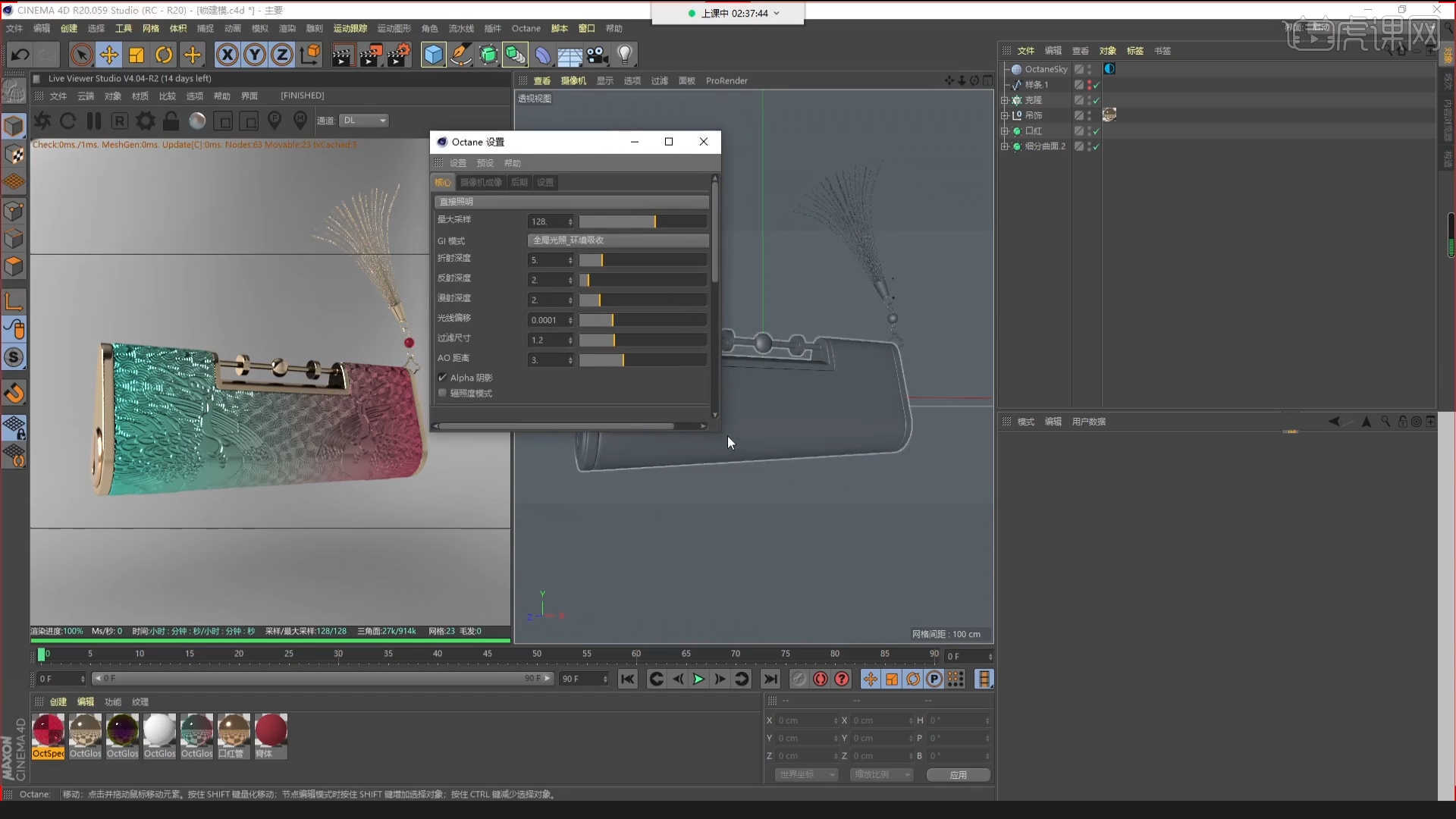1456x819 pixels.
Task: Open the ProRender menu in viewport
Action: tap(726, 81)
